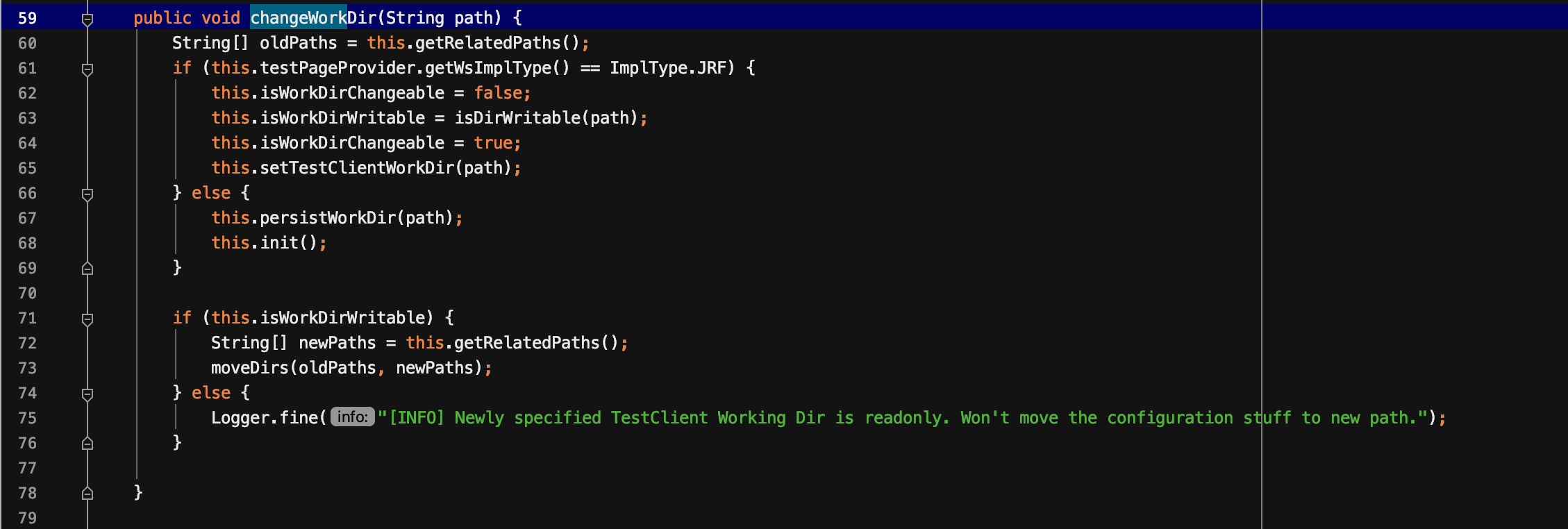
Task: Fold the ImplType.JRF if block at line 61
Action: pyautogui.click(x=87, y=69)
